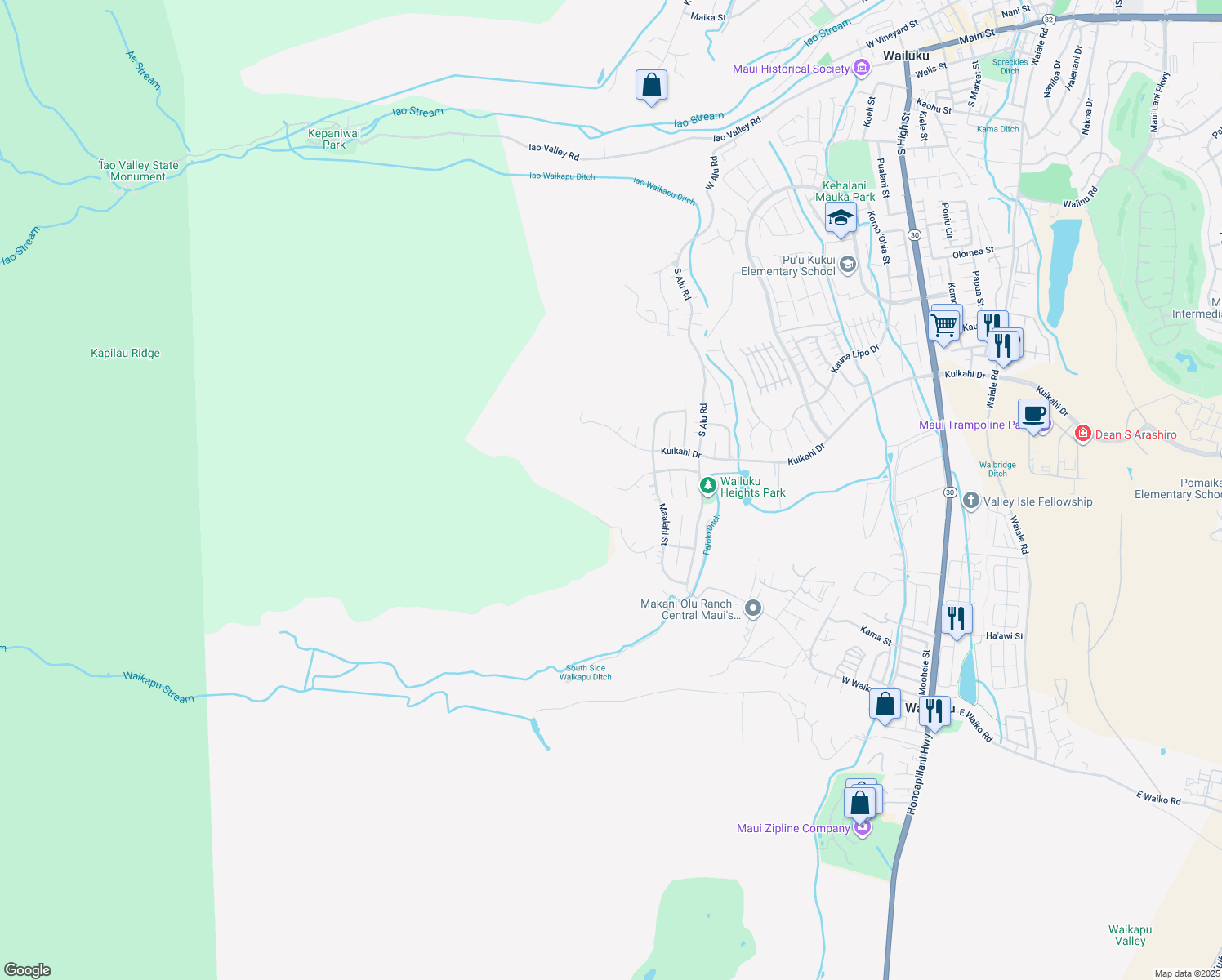Image resolution: width=1222 pixels, height=980 pixels.
Task: Click the W Vineyard St label
Action: (x=892, y=34)
